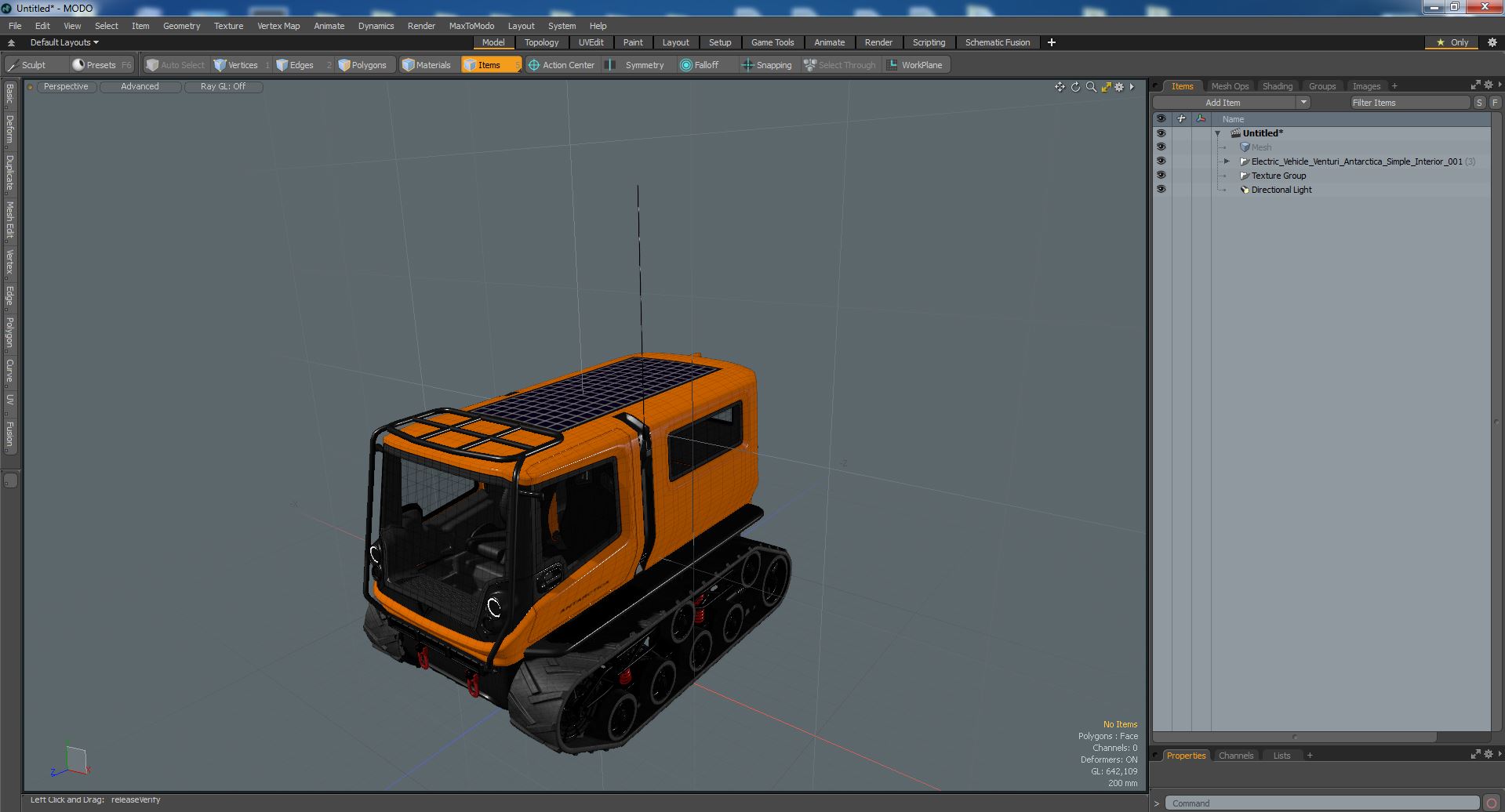Open the Presets browser

(101, 65)
